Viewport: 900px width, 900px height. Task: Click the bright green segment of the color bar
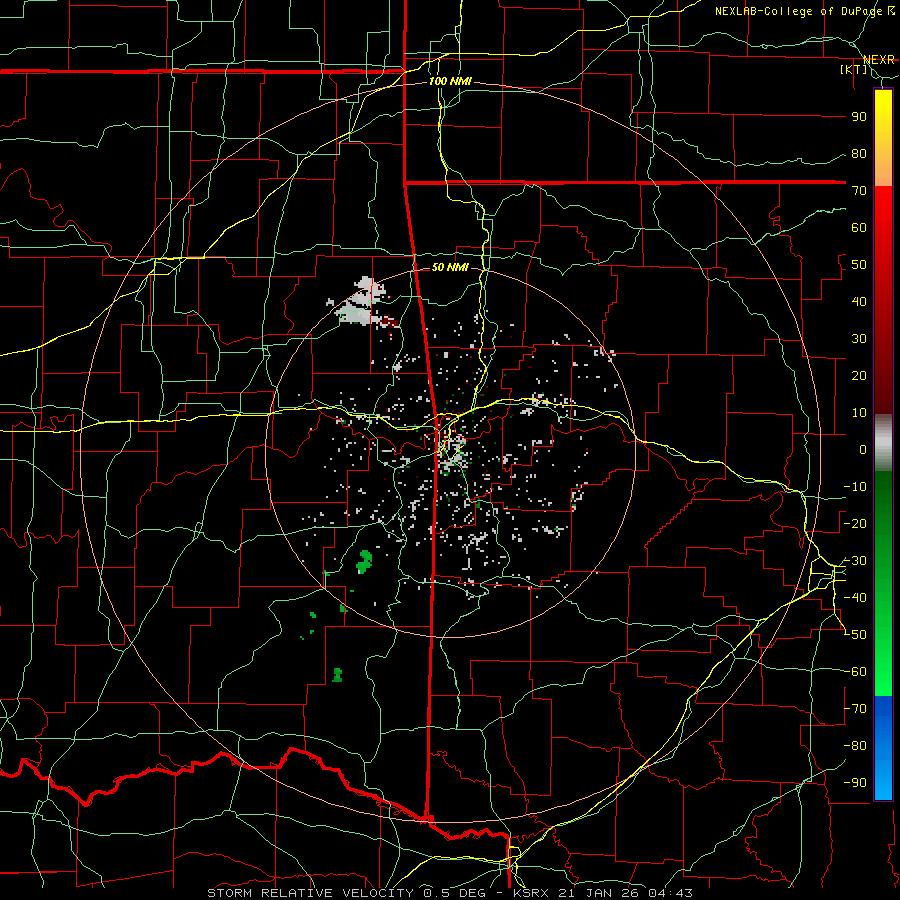pyautogui.click(x=883, y=660)
